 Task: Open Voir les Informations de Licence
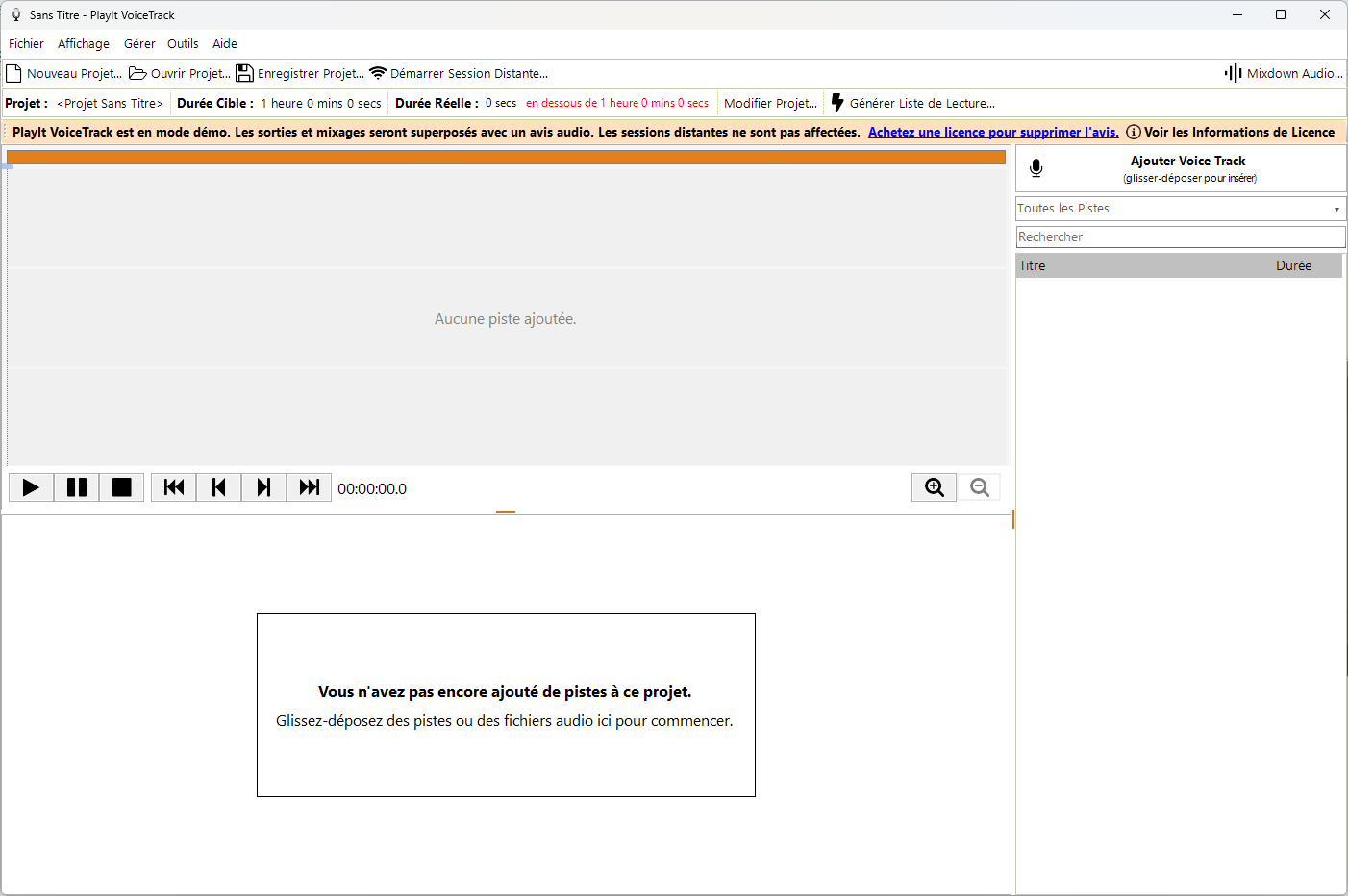pos(1231,132)
